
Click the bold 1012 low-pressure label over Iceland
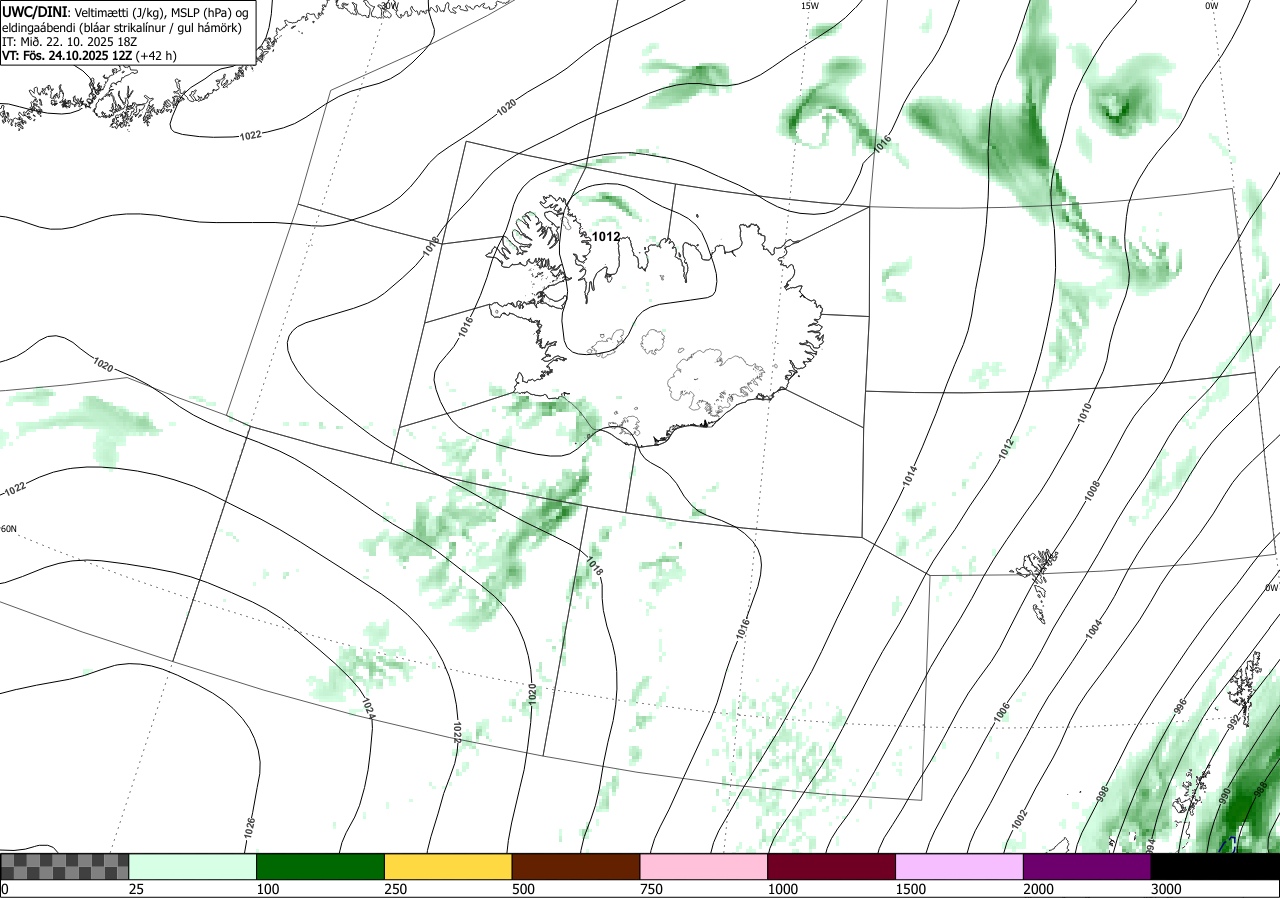point(606,237)
